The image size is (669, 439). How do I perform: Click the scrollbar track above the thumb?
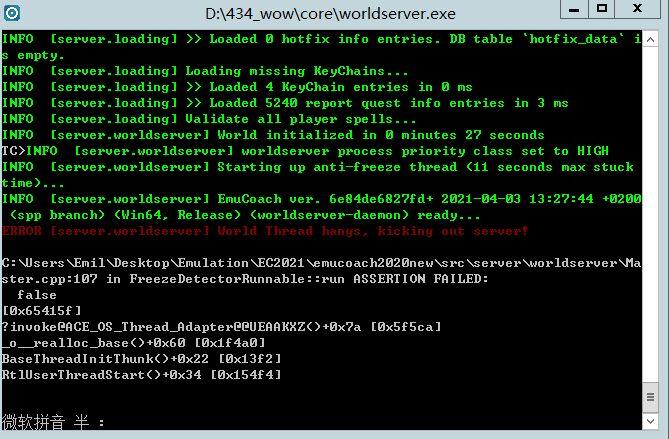pos(650,213)
